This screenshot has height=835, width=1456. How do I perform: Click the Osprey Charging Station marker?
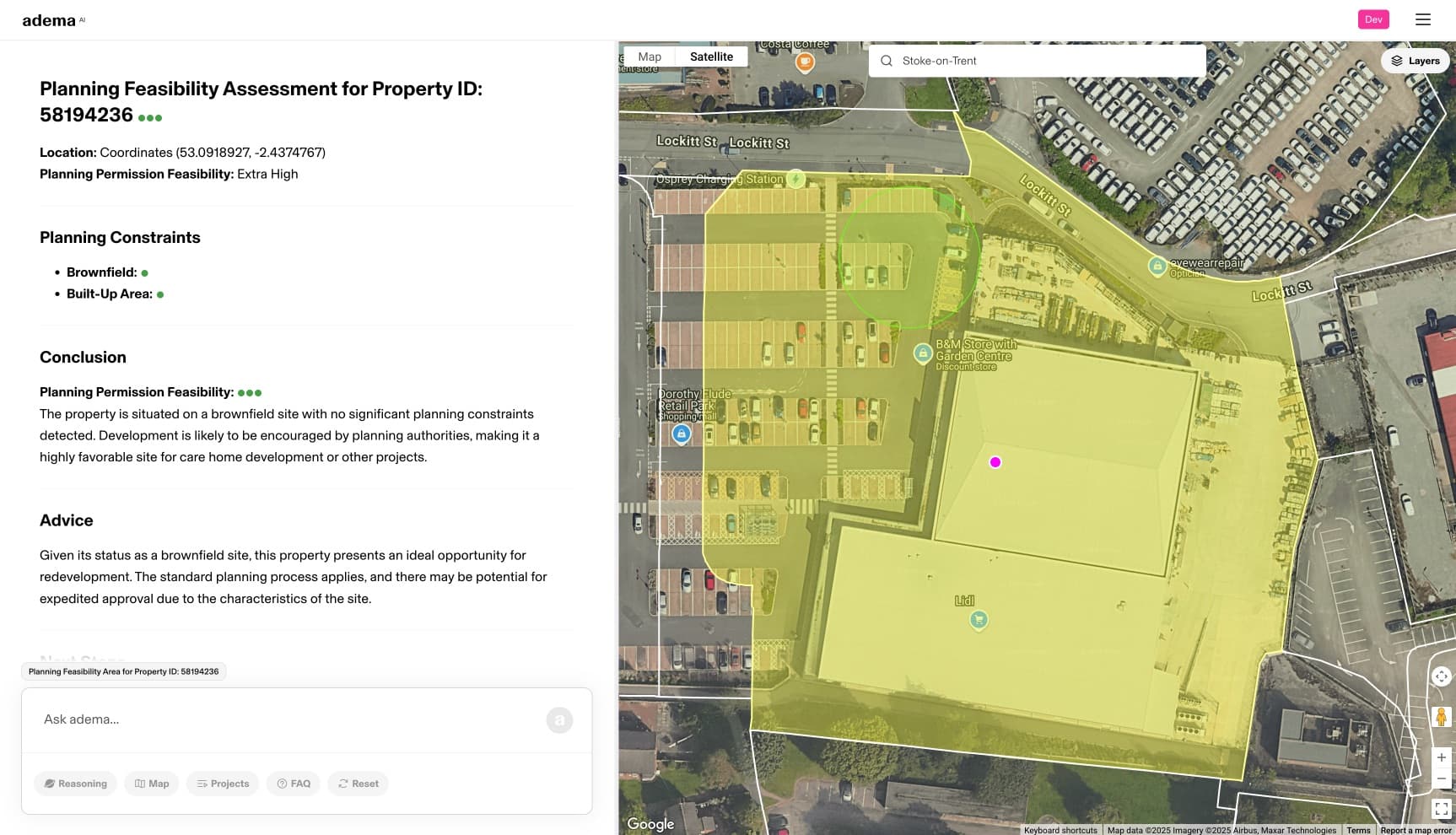[x=795, y=179]
